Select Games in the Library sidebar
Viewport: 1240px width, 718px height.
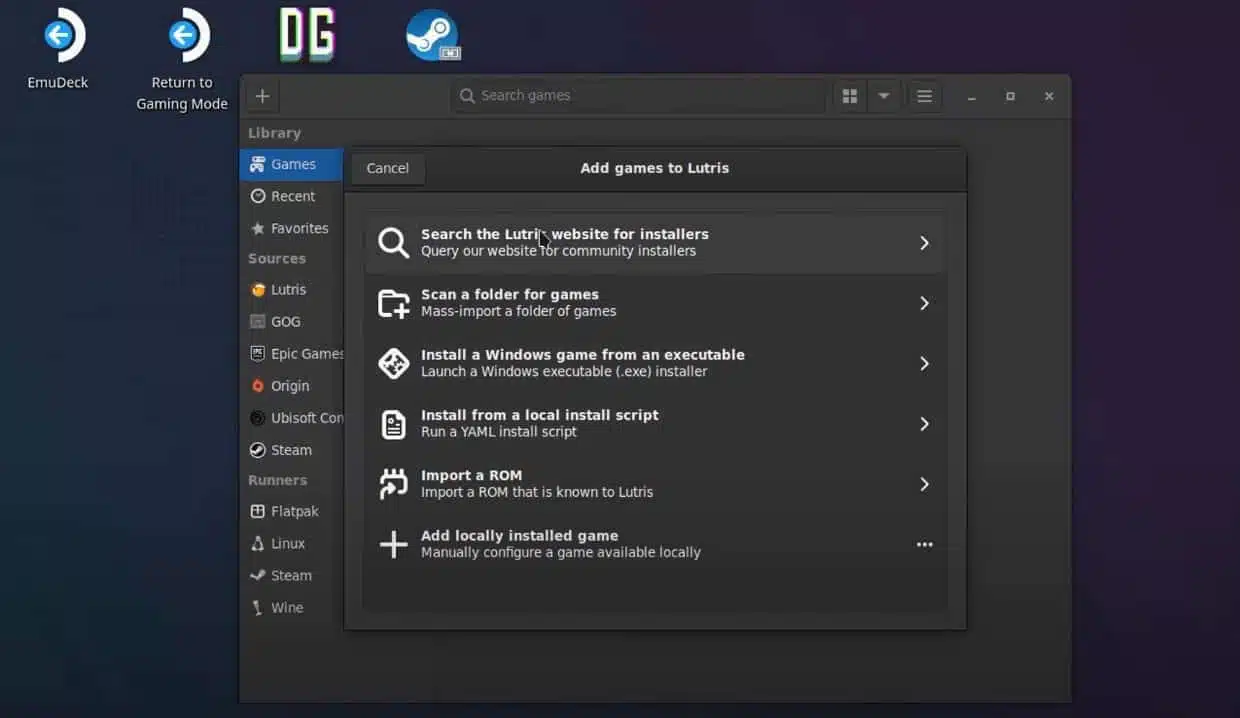(291, 164)
